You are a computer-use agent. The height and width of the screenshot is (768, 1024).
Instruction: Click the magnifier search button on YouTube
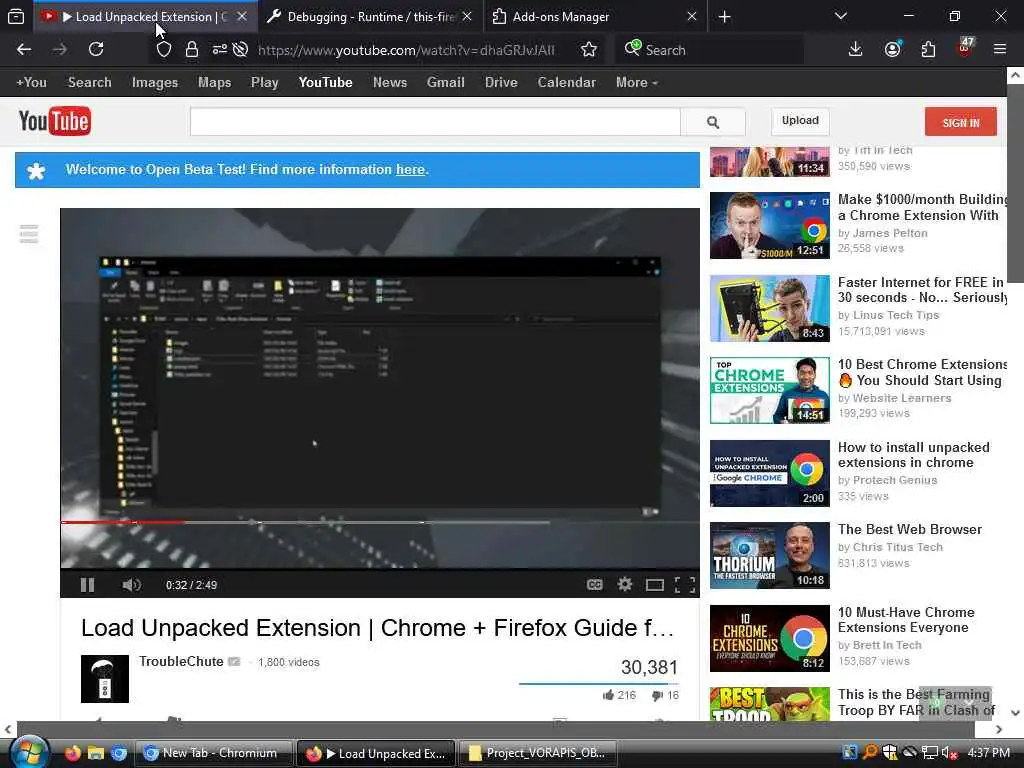(712, 122)
